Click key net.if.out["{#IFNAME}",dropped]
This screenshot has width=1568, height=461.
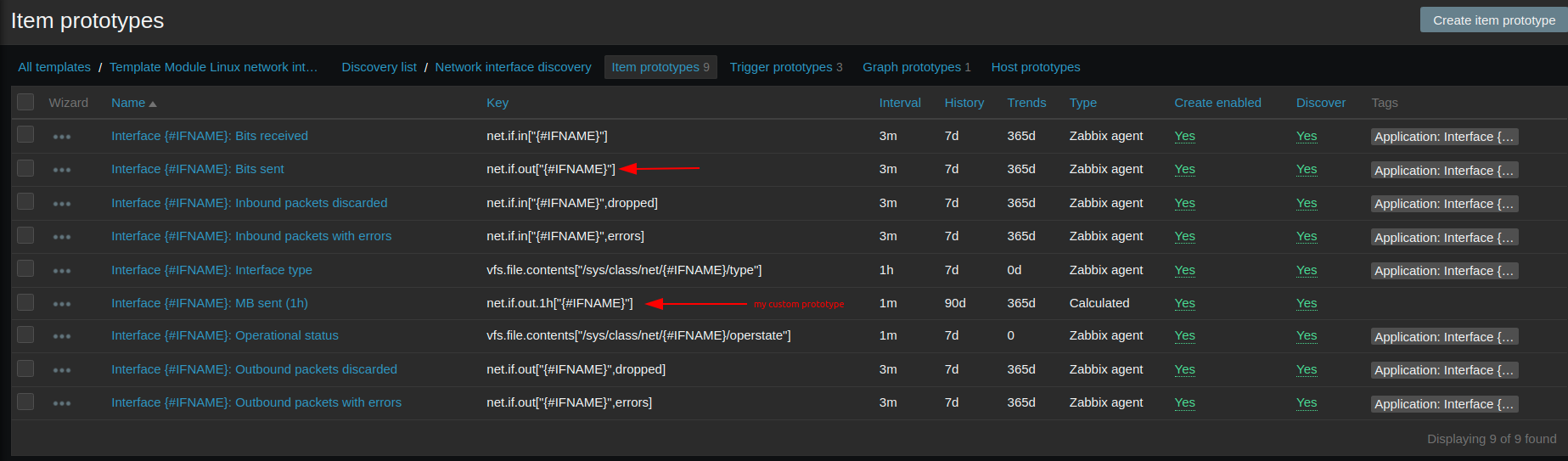point(576,369)
